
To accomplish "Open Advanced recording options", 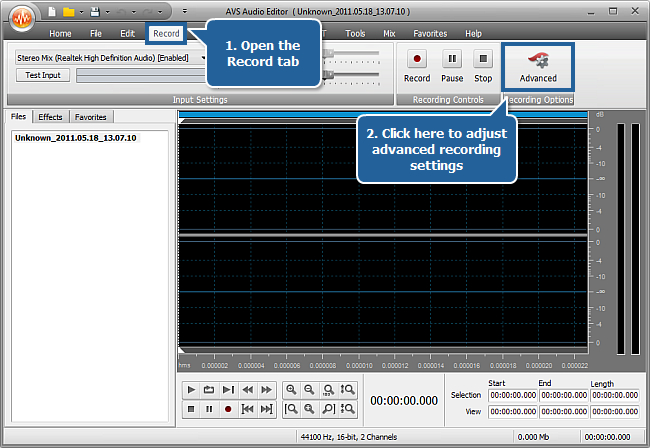I will pos(538,67).
